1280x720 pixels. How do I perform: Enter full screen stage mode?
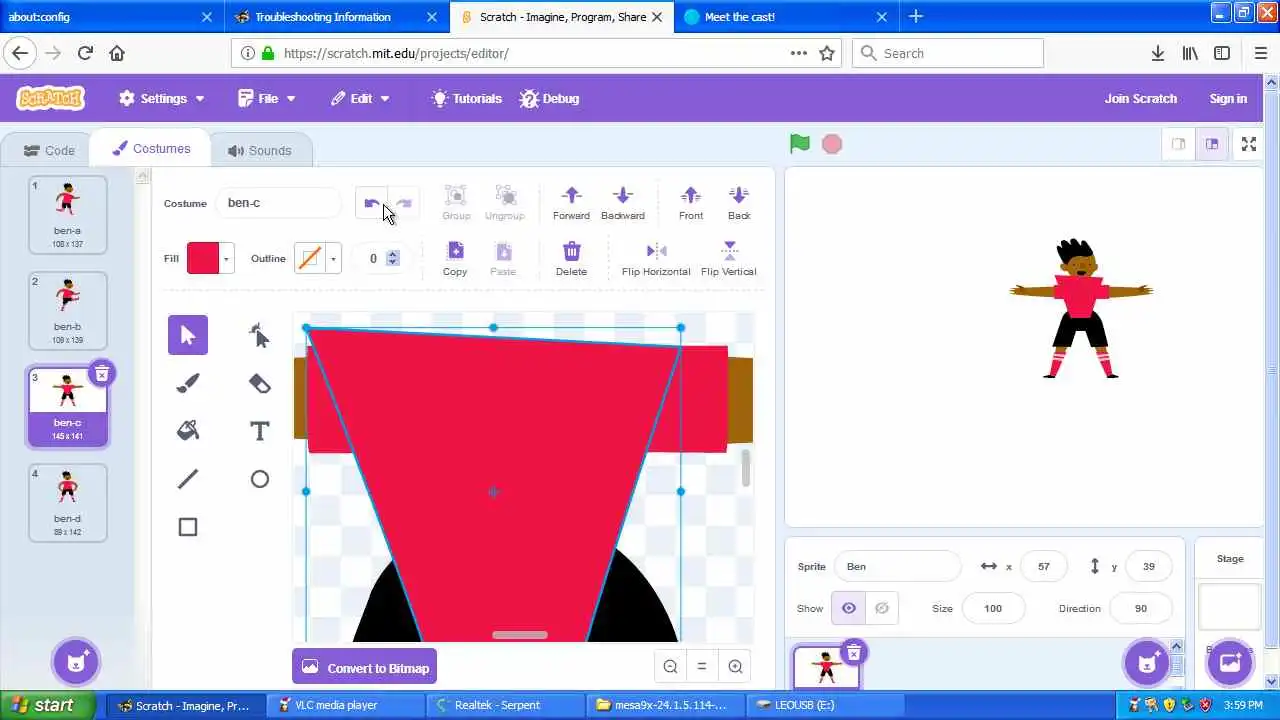pyautogui.click(x=1249, y=144)
